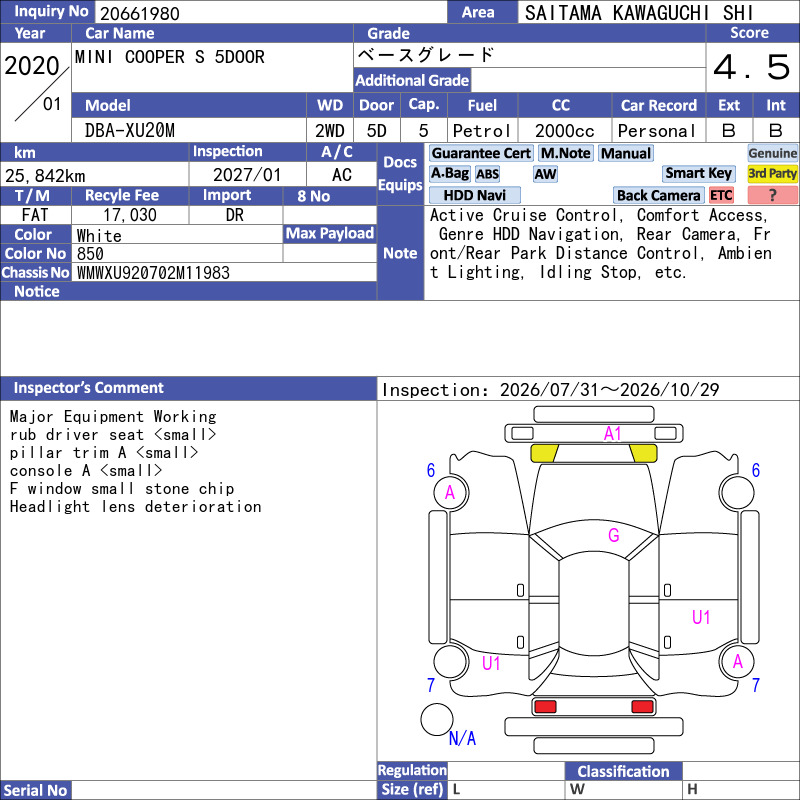800x800 pixels.
Task: Click the right red tail light
Action: [x=642, y=707]
